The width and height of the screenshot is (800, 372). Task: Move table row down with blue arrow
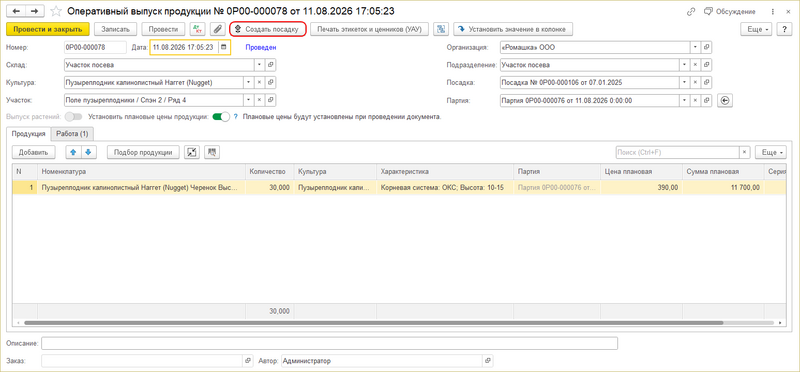tap(88, 152)
